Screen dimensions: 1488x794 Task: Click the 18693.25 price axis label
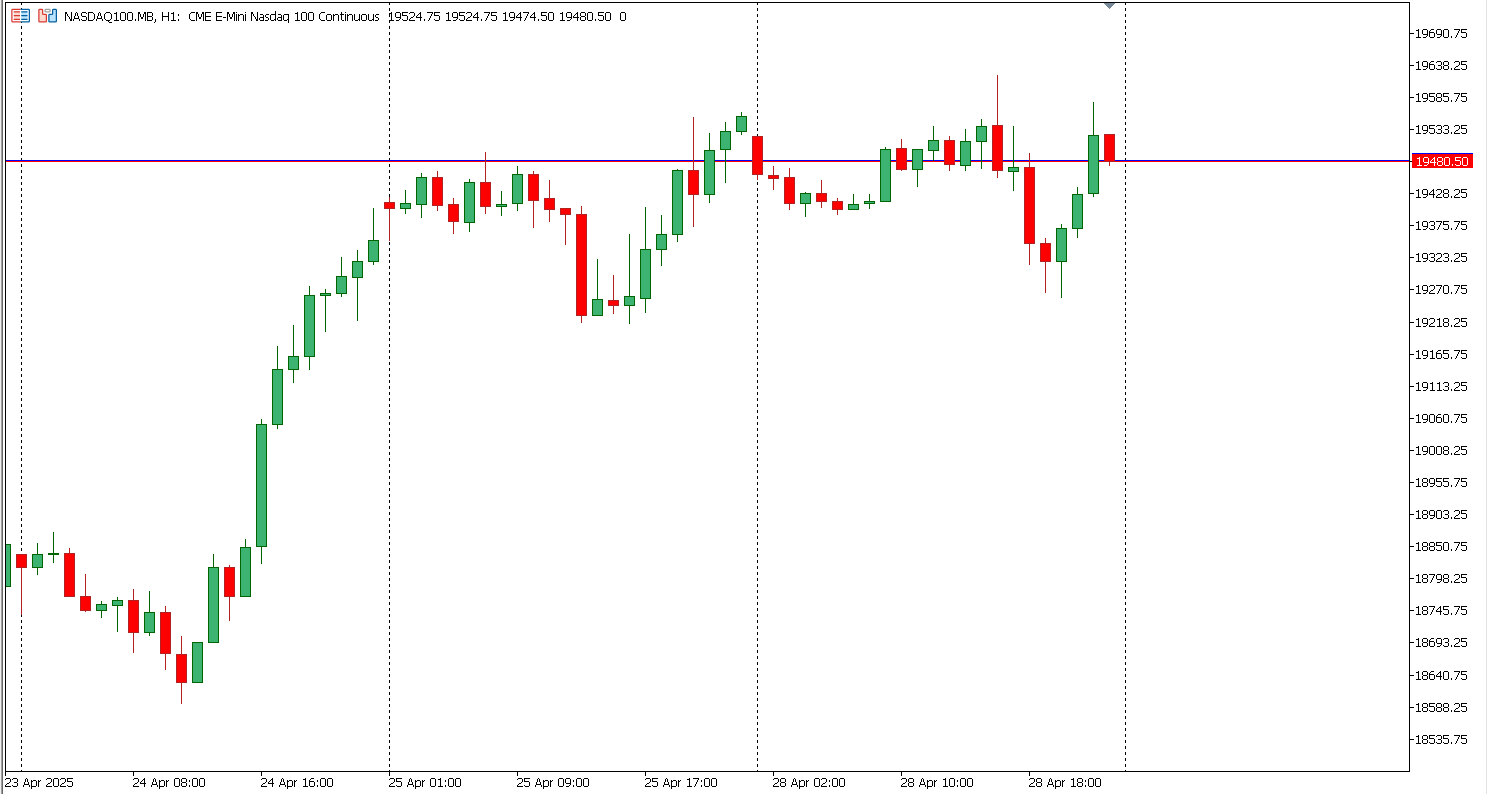pyautogui.click(x=1441, y=642)
